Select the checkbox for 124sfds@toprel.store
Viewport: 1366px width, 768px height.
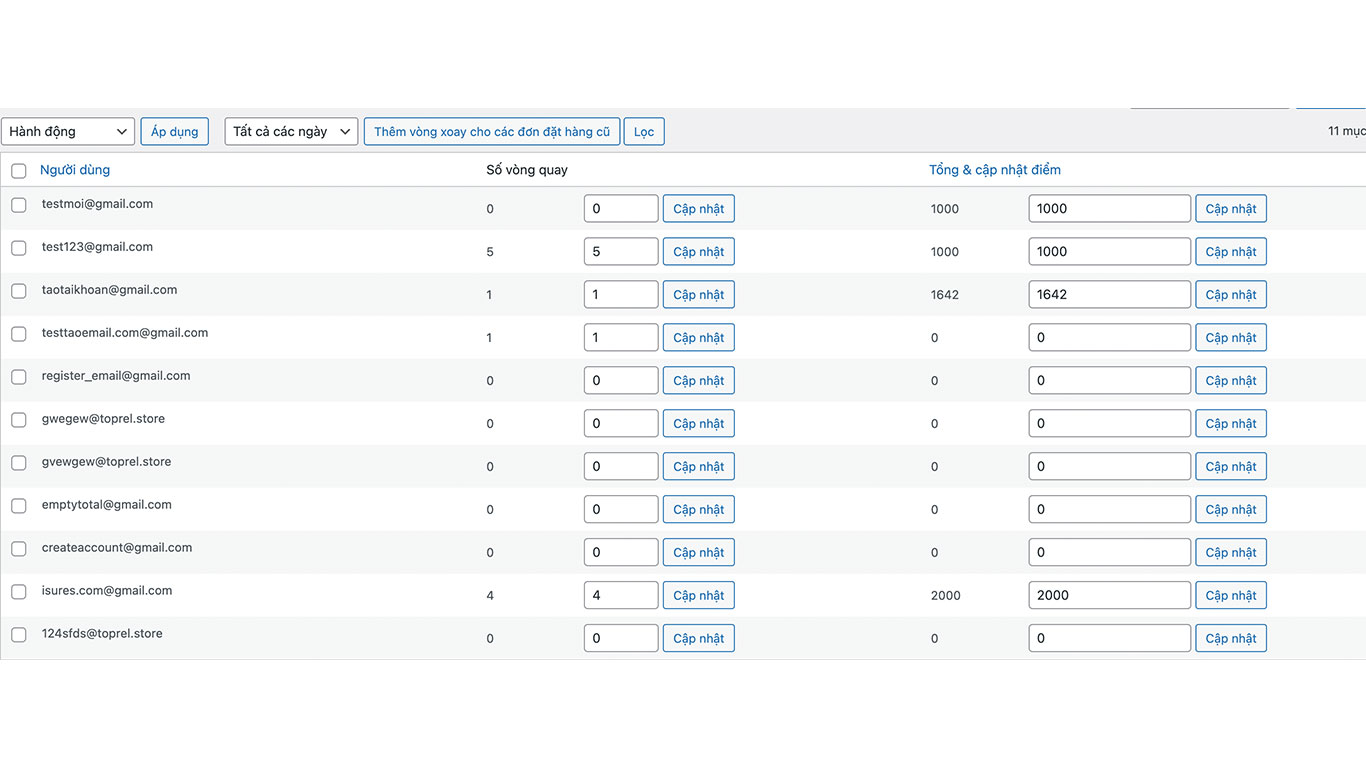[x=18, y=634]
